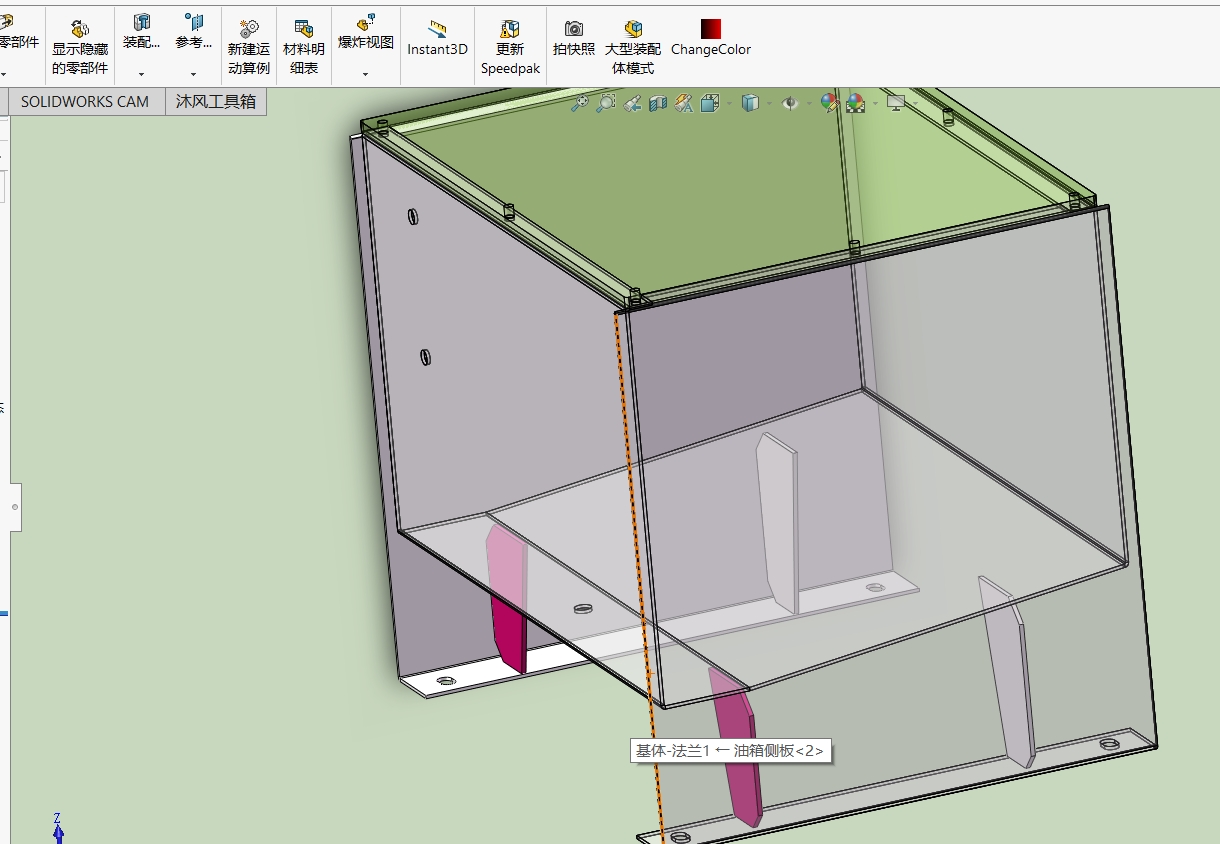The image size is (1220, 844).
Task: Toggle the Section View icon
Action: (658, 102)
